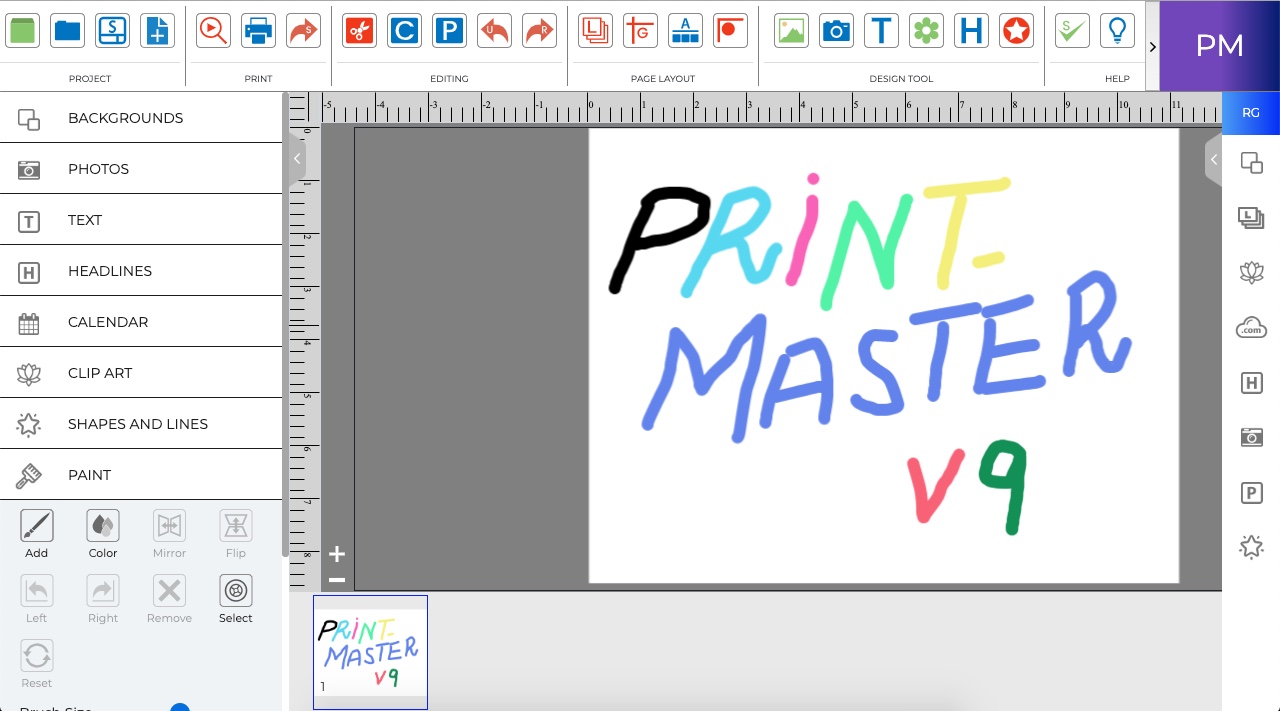Open the Headlines panel
The image size is (1280, 711).
(x=141, y=271)
